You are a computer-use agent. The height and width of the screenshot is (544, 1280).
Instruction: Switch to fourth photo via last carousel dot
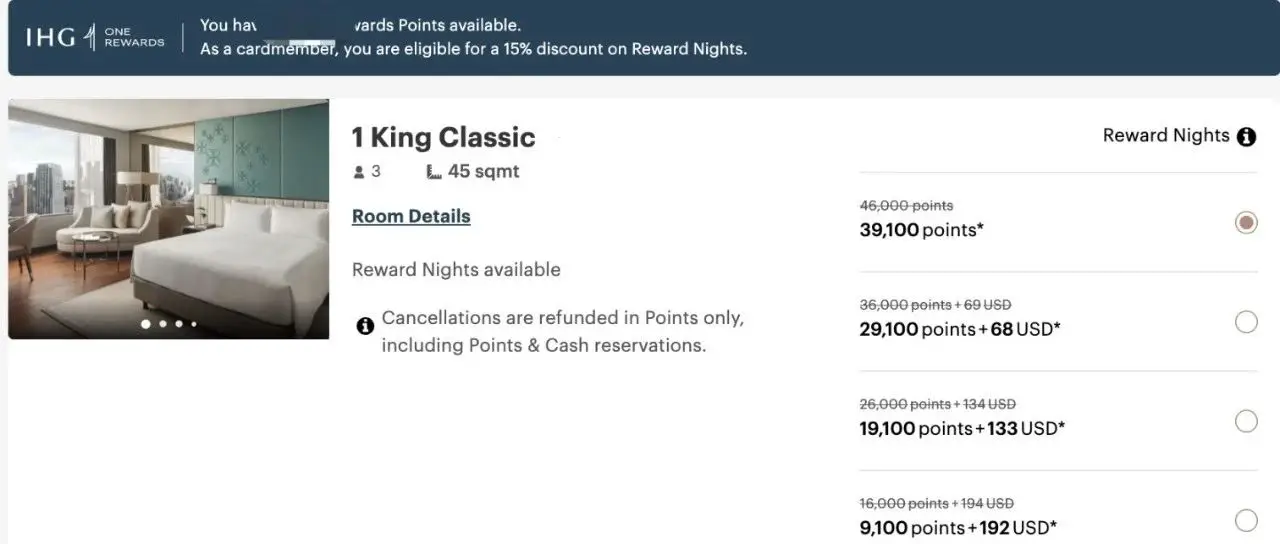click(x=194, y=324)
